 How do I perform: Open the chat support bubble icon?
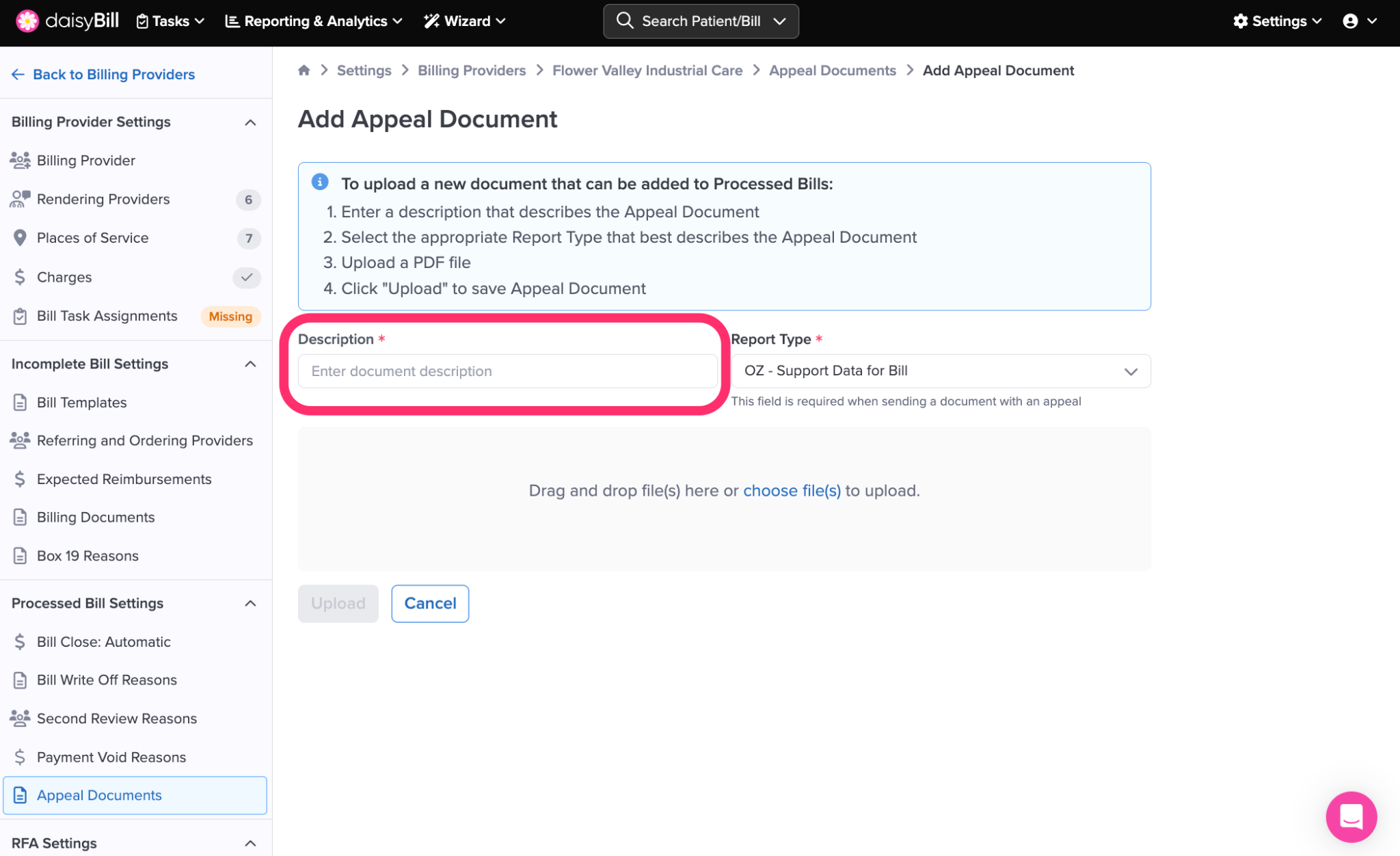(1351, 816)
